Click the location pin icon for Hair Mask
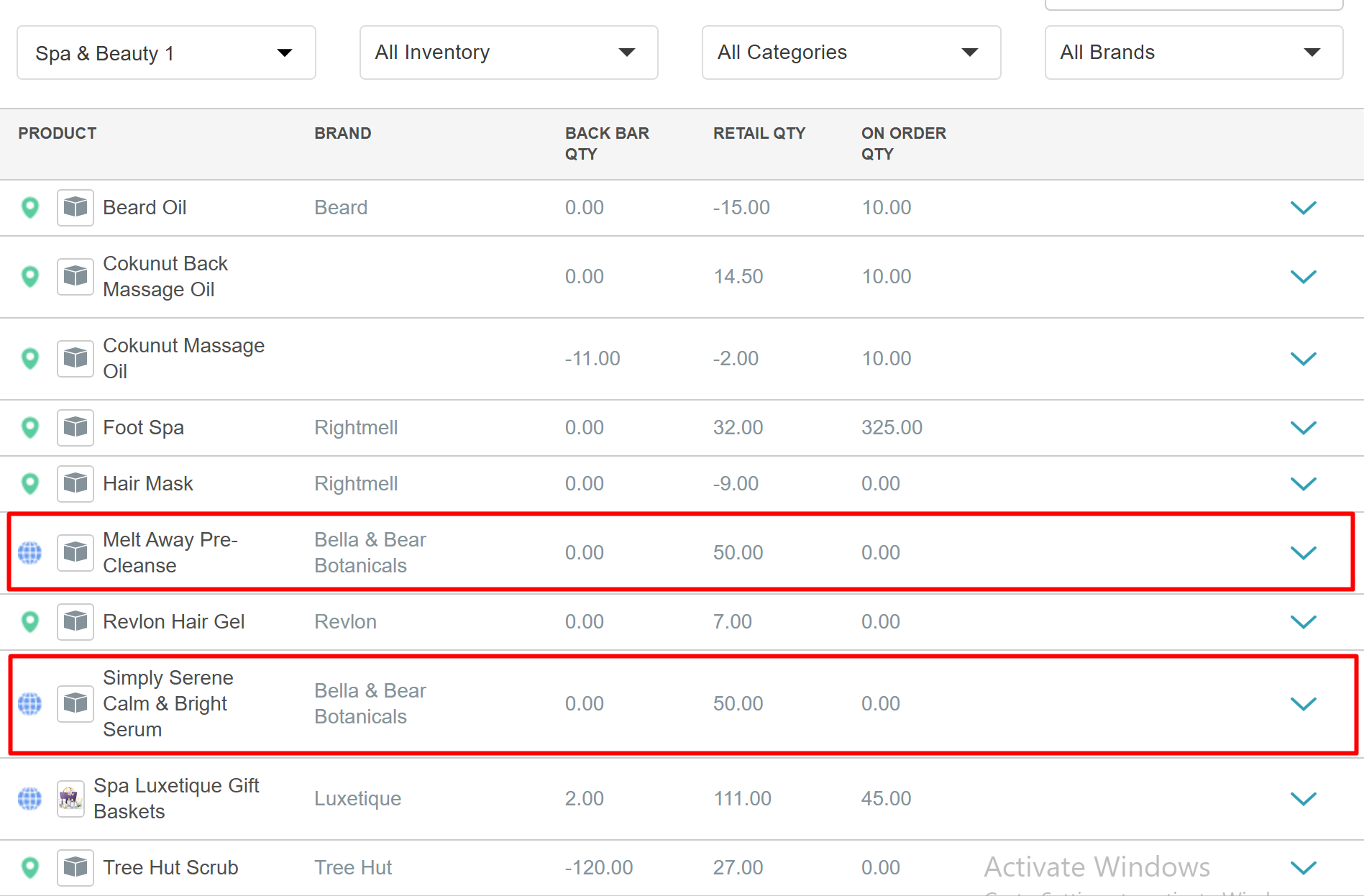1364x896 pixels. [30, 484]
